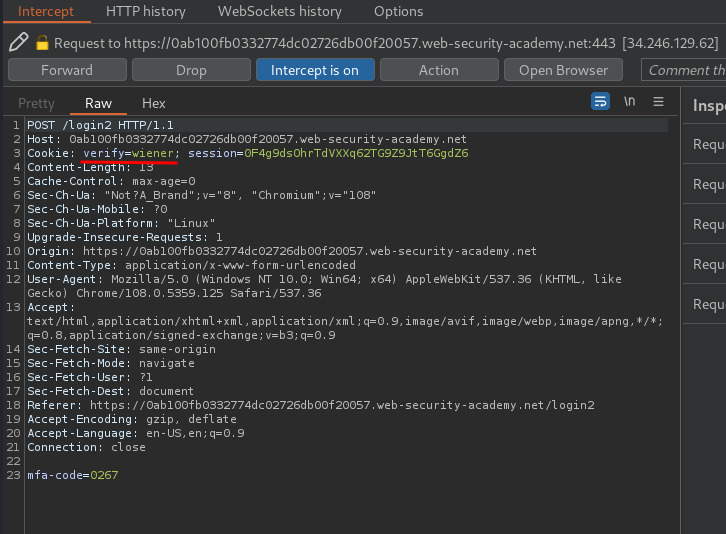Viewport: 726px width, 534px height.
Task: Click the session cookie value
Action: (356, 153)
